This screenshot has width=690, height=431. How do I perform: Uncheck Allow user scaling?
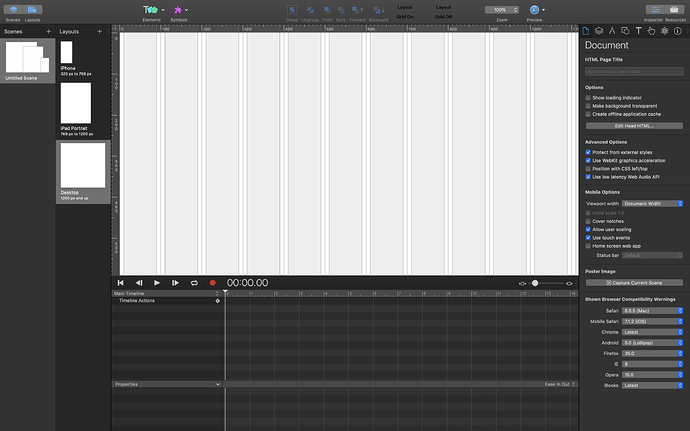click(x=588, y=229)
